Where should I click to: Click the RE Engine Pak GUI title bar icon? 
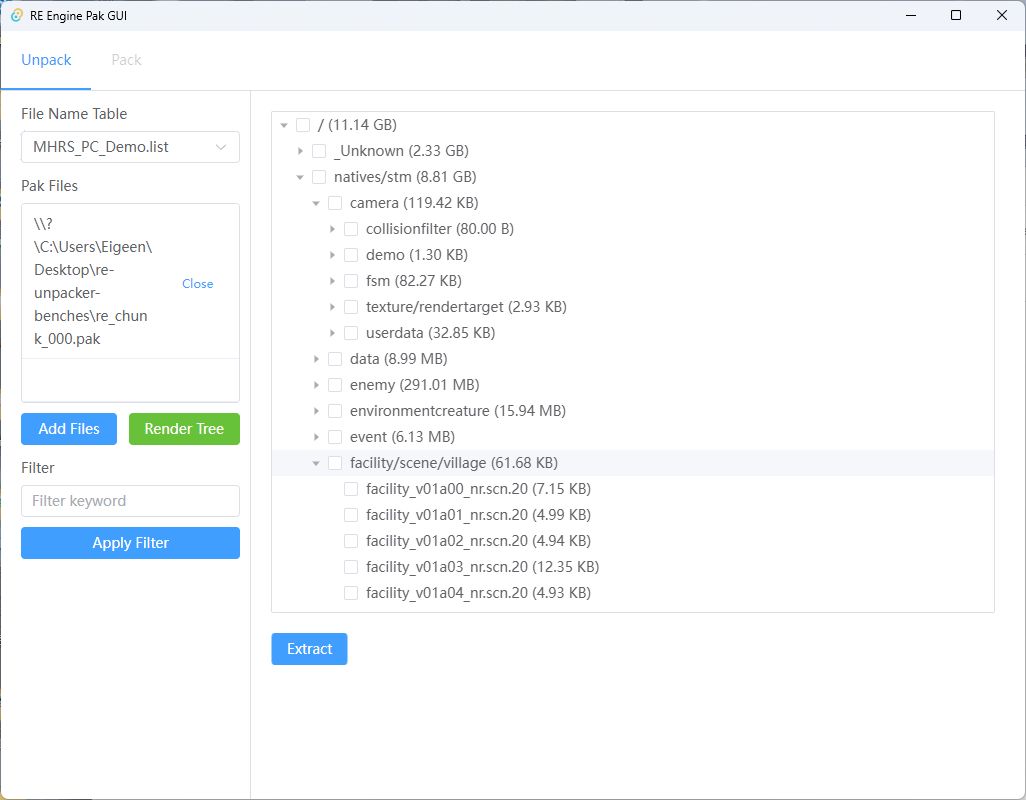coord(19,16)
